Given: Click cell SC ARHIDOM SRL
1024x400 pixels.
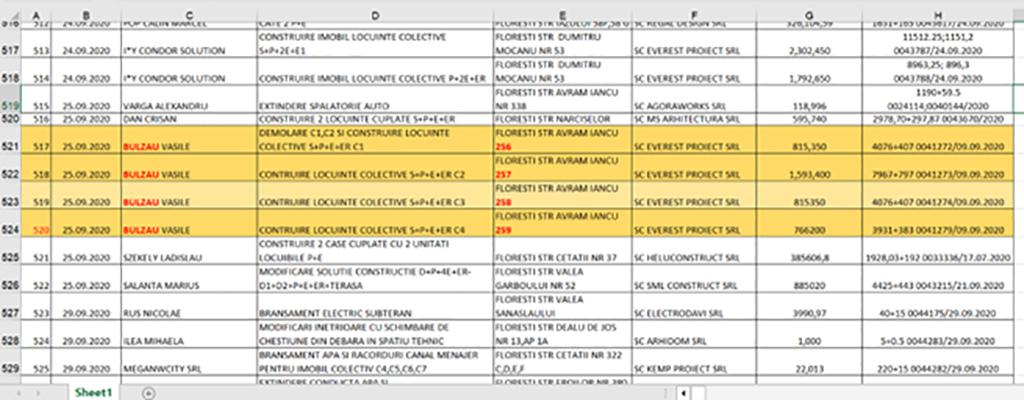Looking at the screenshot, I should [x=695, y=334].
